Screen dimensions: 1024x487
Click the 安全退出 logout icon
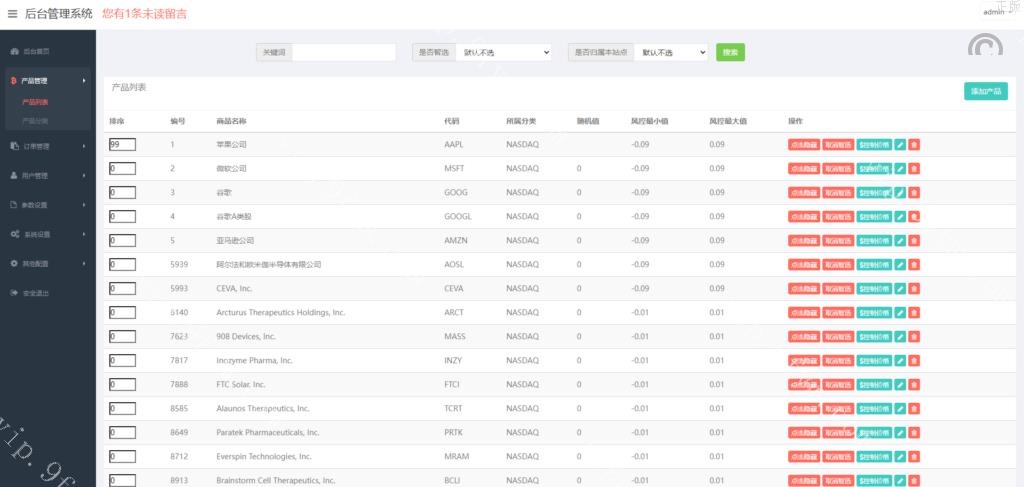point(14,293)
